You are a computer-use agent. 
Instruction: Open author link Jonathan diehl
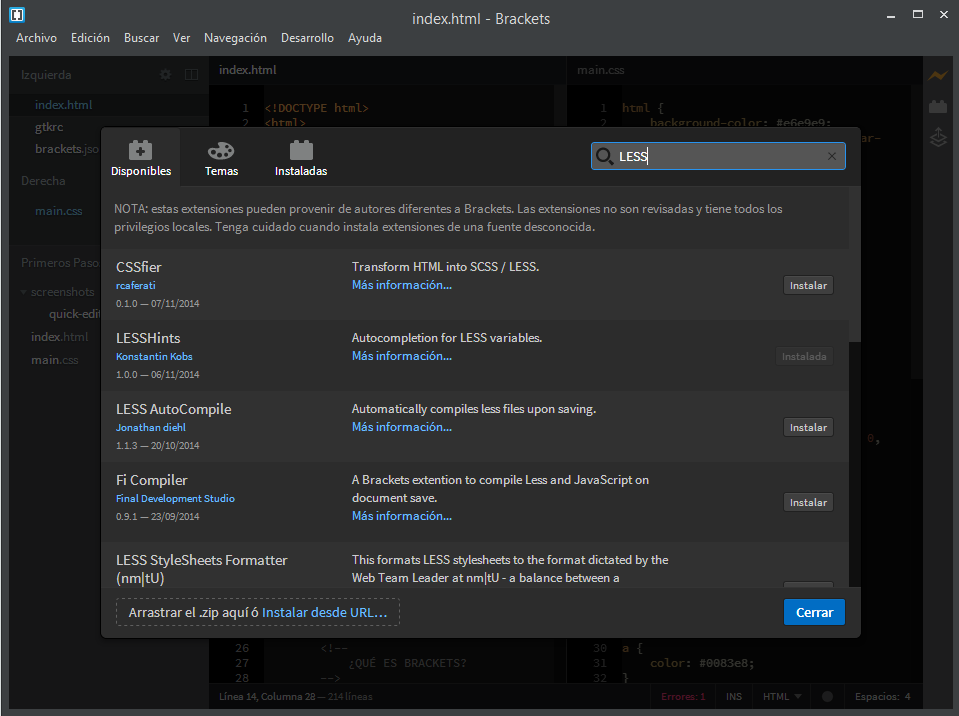click(x=150, y=427)
